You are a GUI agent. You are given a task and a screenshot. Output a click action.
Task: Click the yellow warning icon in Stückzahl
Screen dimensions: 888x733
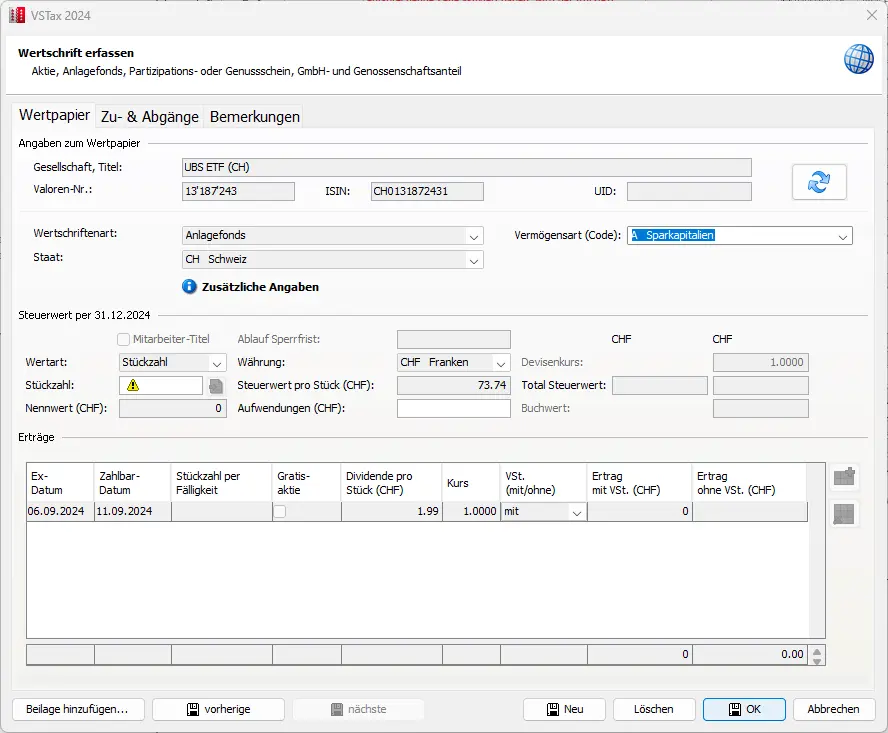tap(132, 386)
